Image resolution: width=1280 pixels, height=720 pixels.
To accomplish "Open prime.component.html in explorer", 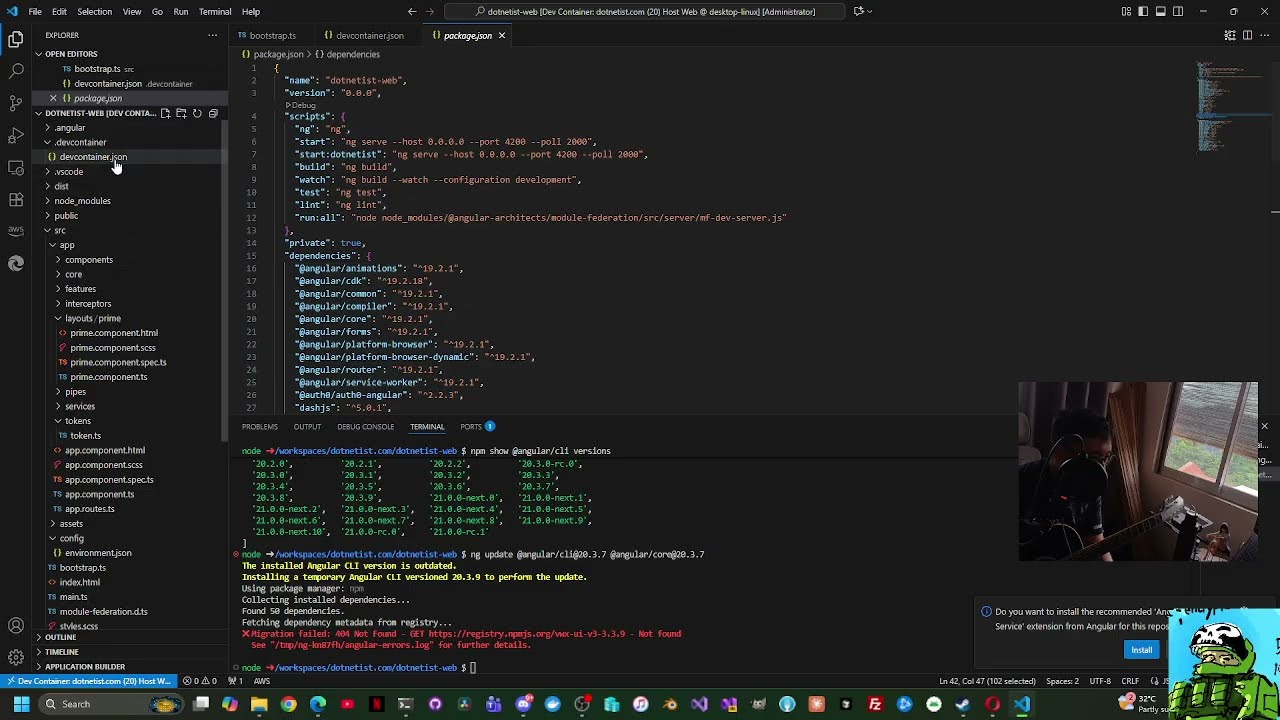I will tap(113, 333).
